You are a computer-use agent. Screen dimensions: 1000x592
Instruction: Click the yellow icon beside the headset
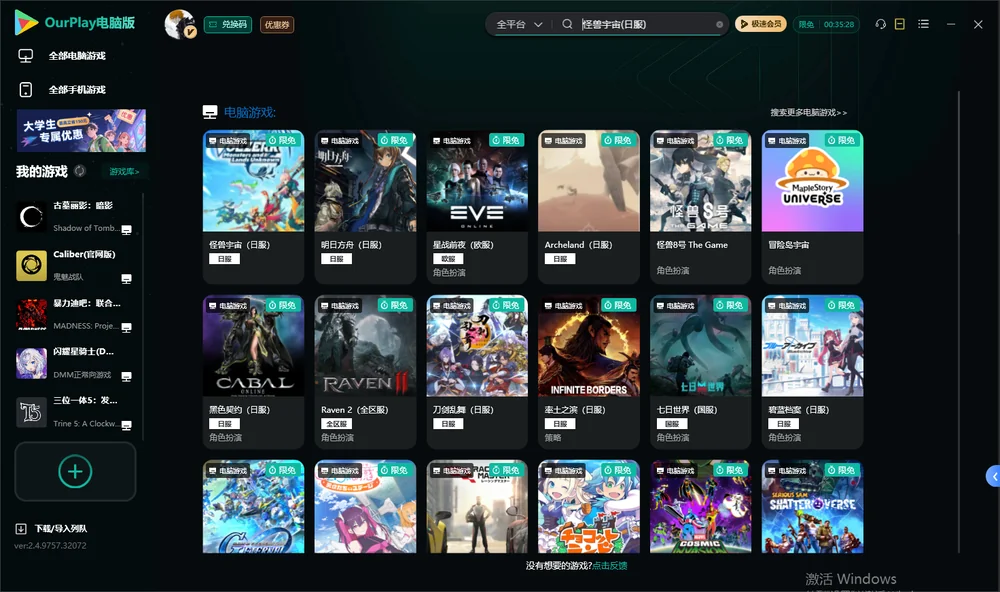(900, 24)
